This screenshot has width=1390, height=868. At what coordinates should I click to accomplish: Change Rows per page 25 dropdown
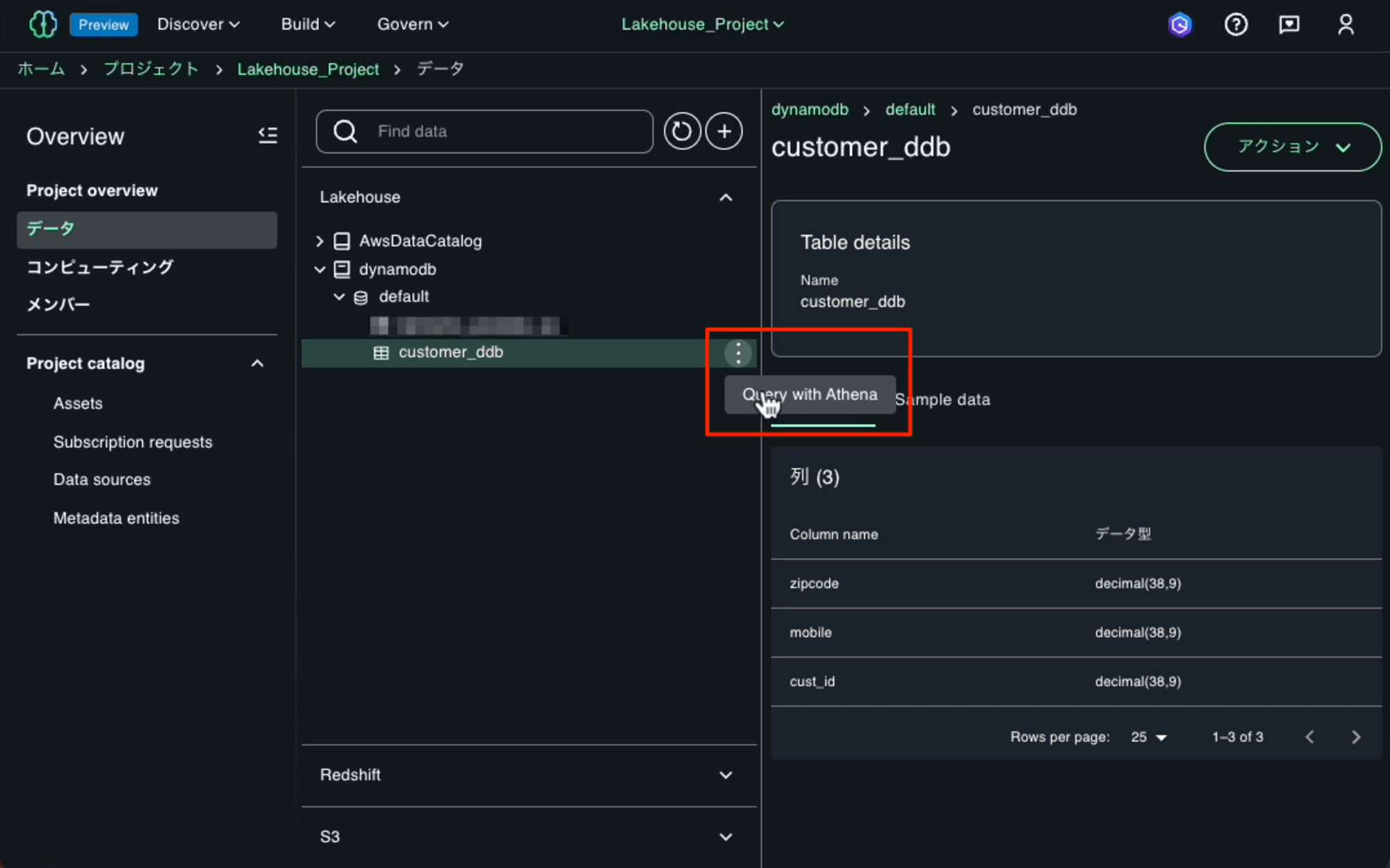(1149, 737)
